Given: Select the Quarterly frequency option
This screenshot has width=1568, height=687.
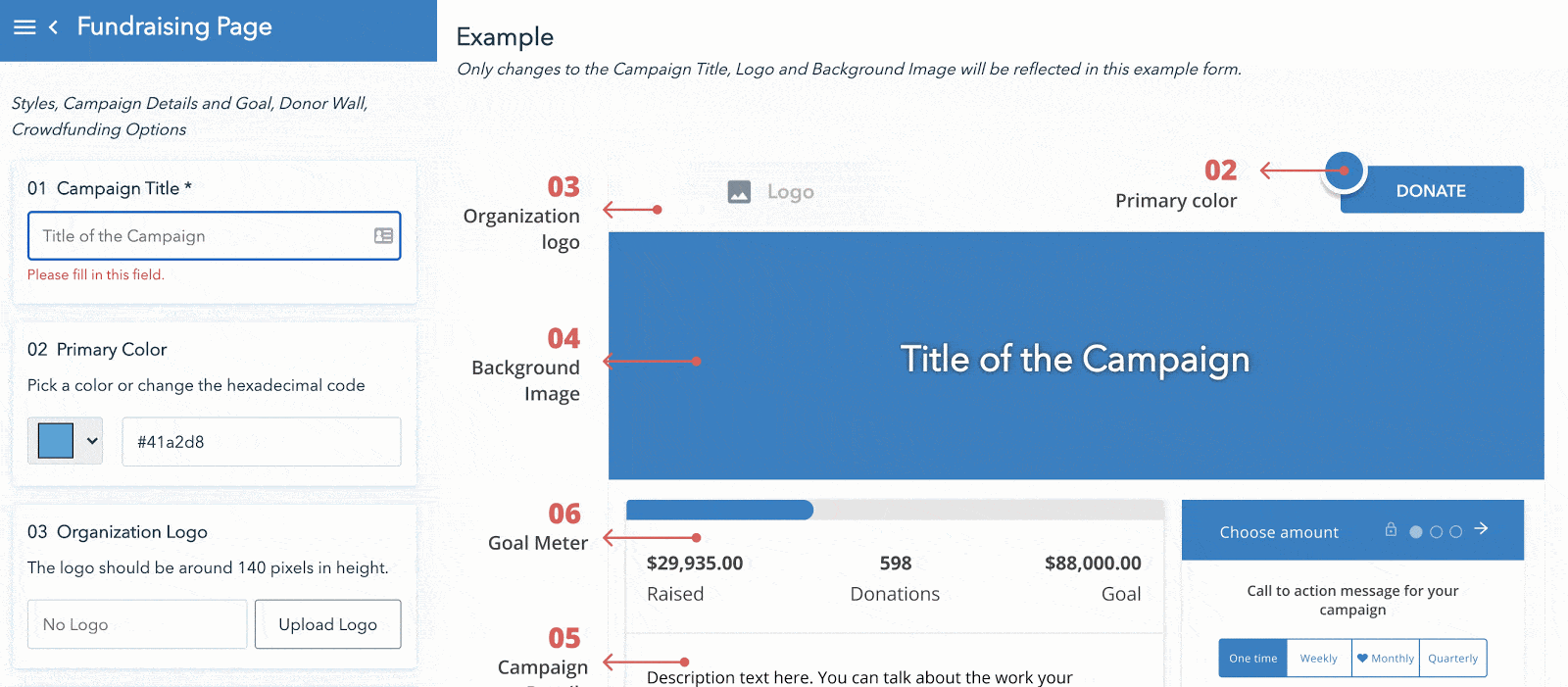Looking at the screenshot, I should pyautogui.click(x=1452, y=659).
